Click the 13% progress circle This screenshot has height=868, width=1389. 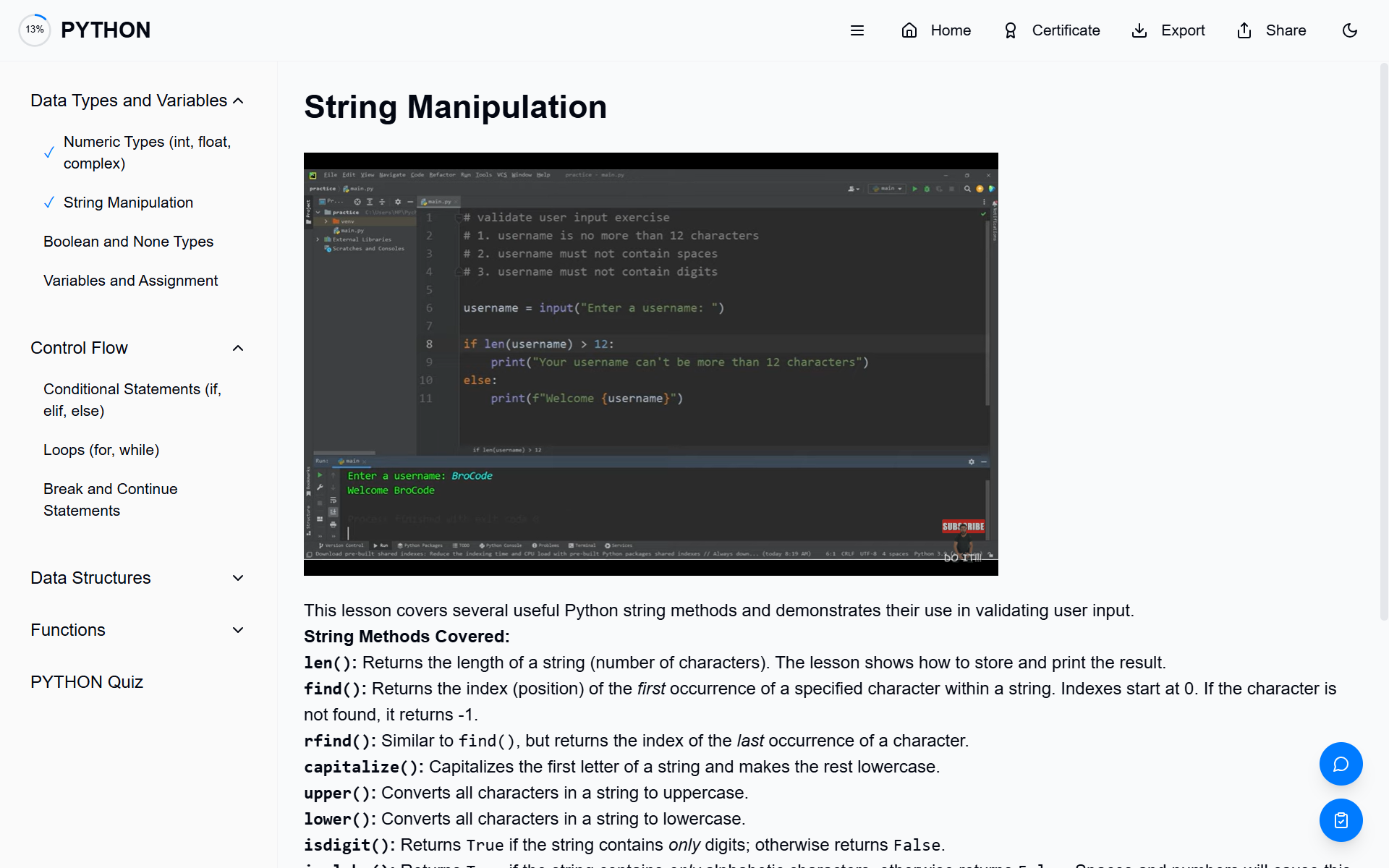pyautogui.click(x=35, y=30)
